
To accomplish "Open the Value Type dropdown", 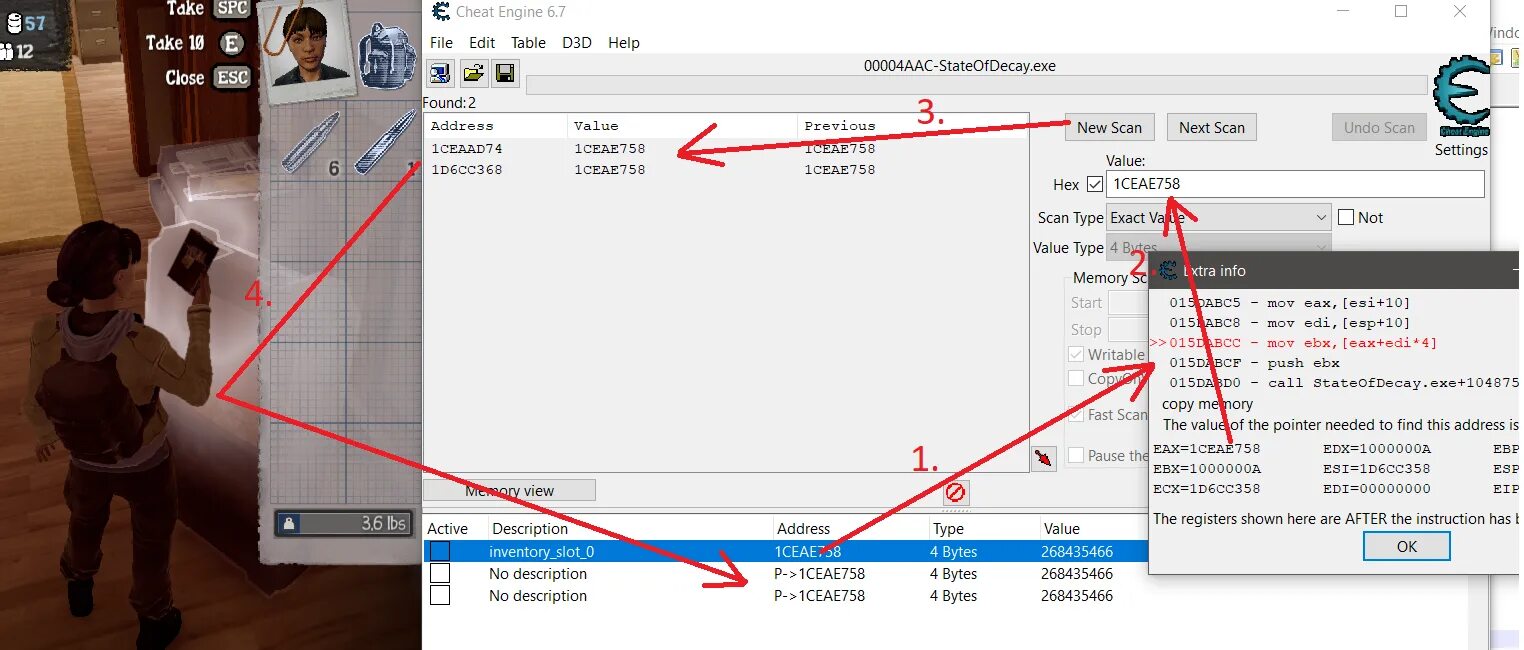I will tap(1218, 247).
